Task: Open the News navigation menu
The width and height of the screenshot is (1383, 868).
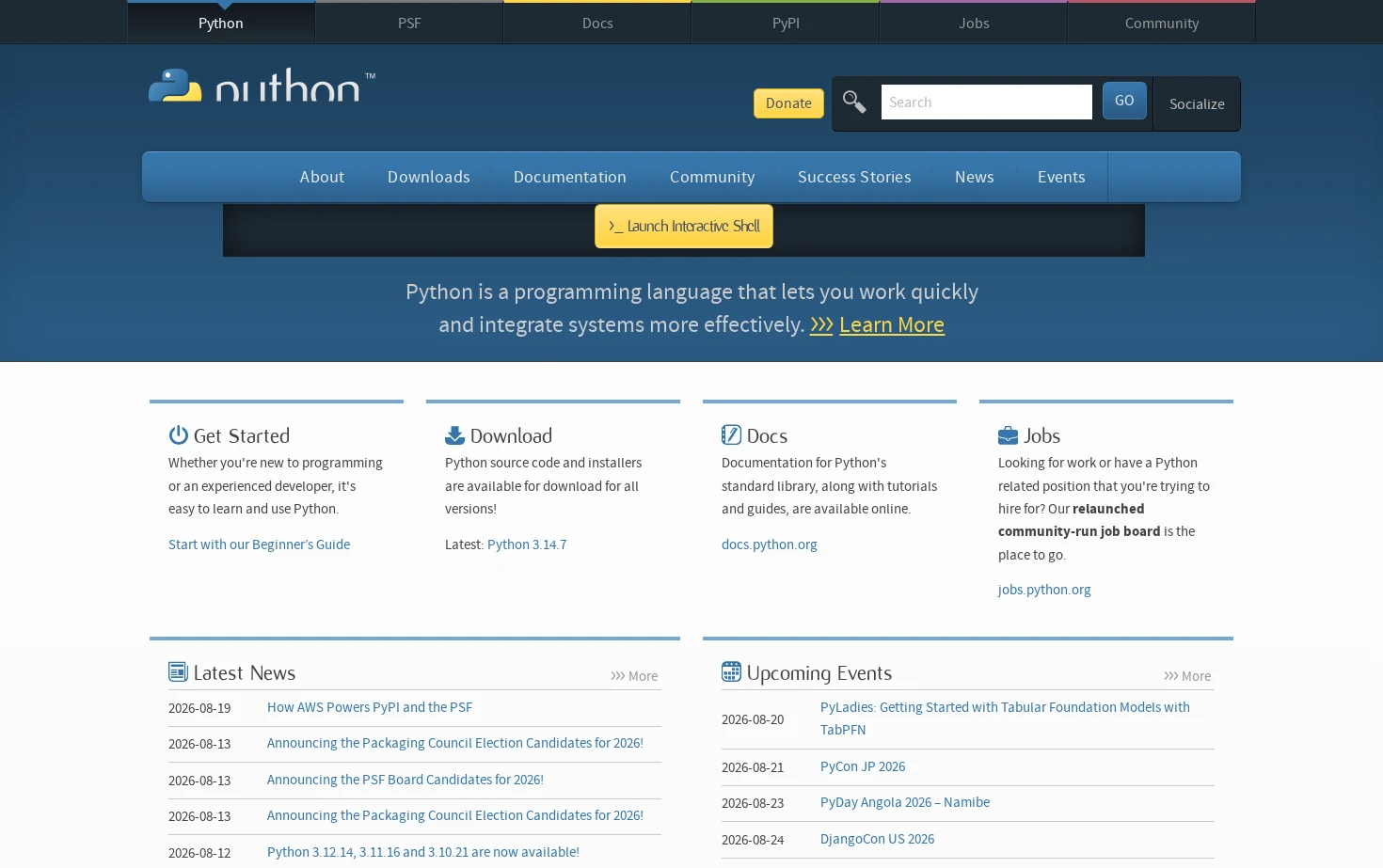Action: click(x=975, y=177)
